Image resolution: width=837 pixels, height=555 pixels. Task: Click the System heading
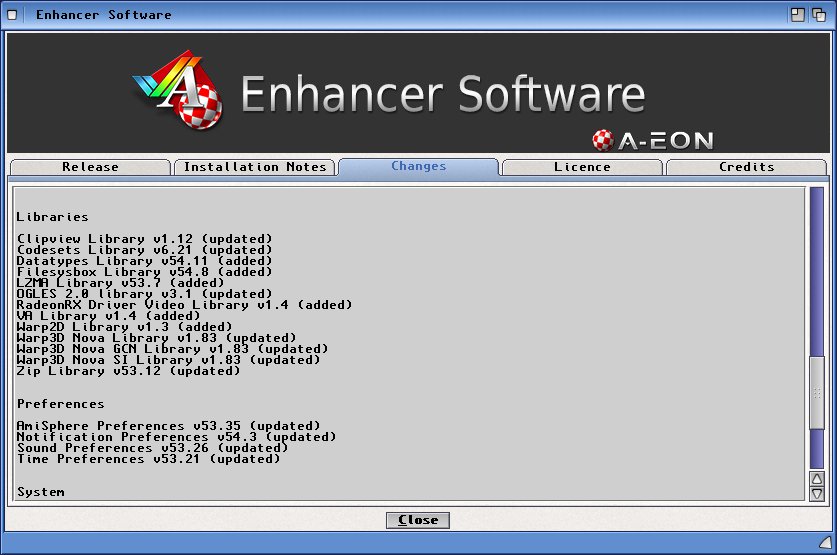41,492
